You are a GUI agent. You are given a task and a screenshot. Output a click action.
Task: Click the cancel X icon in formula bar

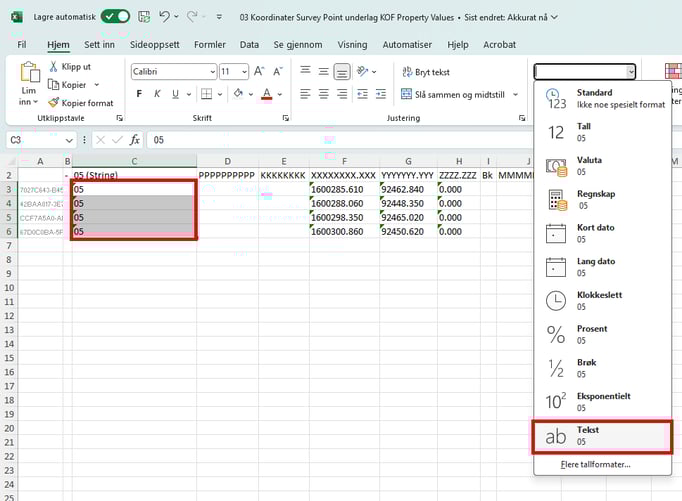coord(100,140)
